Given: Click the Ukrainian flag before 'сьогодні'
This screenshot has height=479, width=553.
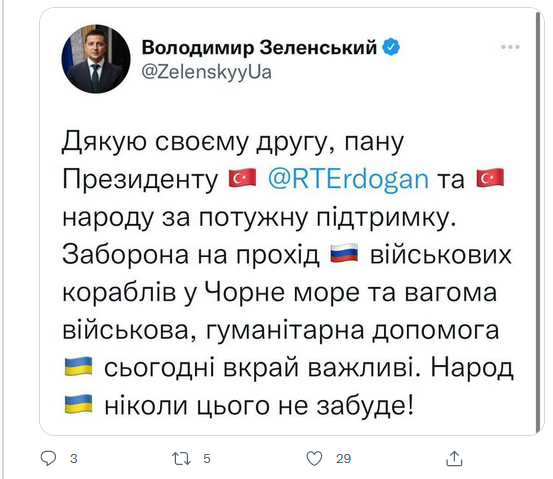Looking at the screenshot, I should [79, 366].
